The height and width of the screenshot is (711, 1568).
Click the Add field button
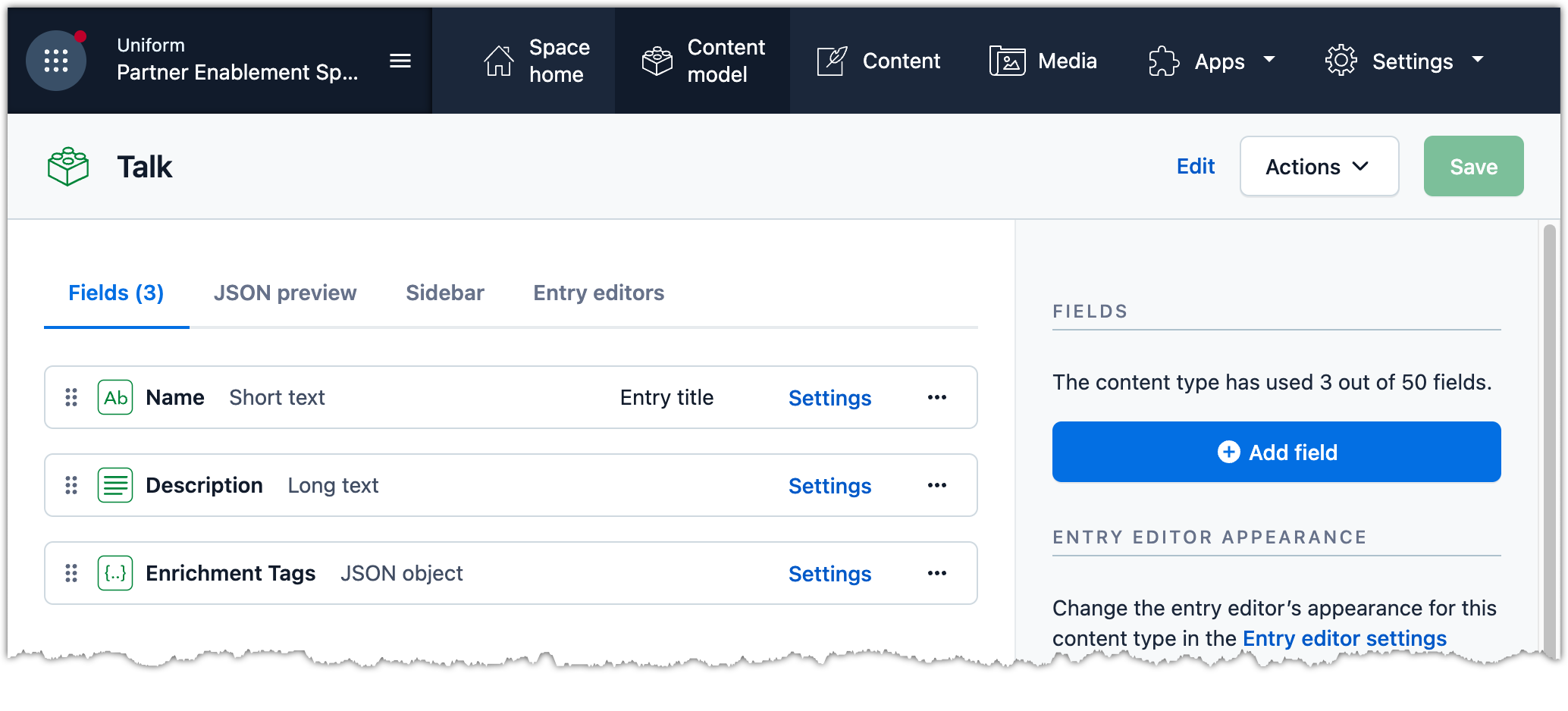1277,452
